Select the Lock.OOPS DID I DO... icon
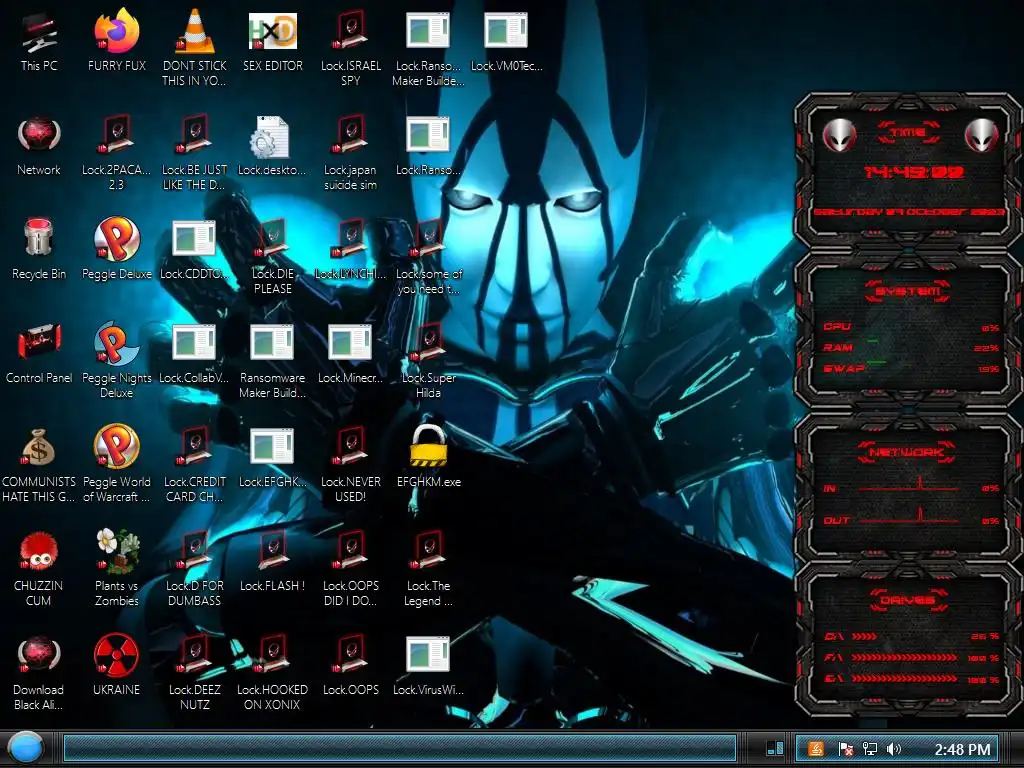Viewport: 1024px width, 768px height. point(350,550)
